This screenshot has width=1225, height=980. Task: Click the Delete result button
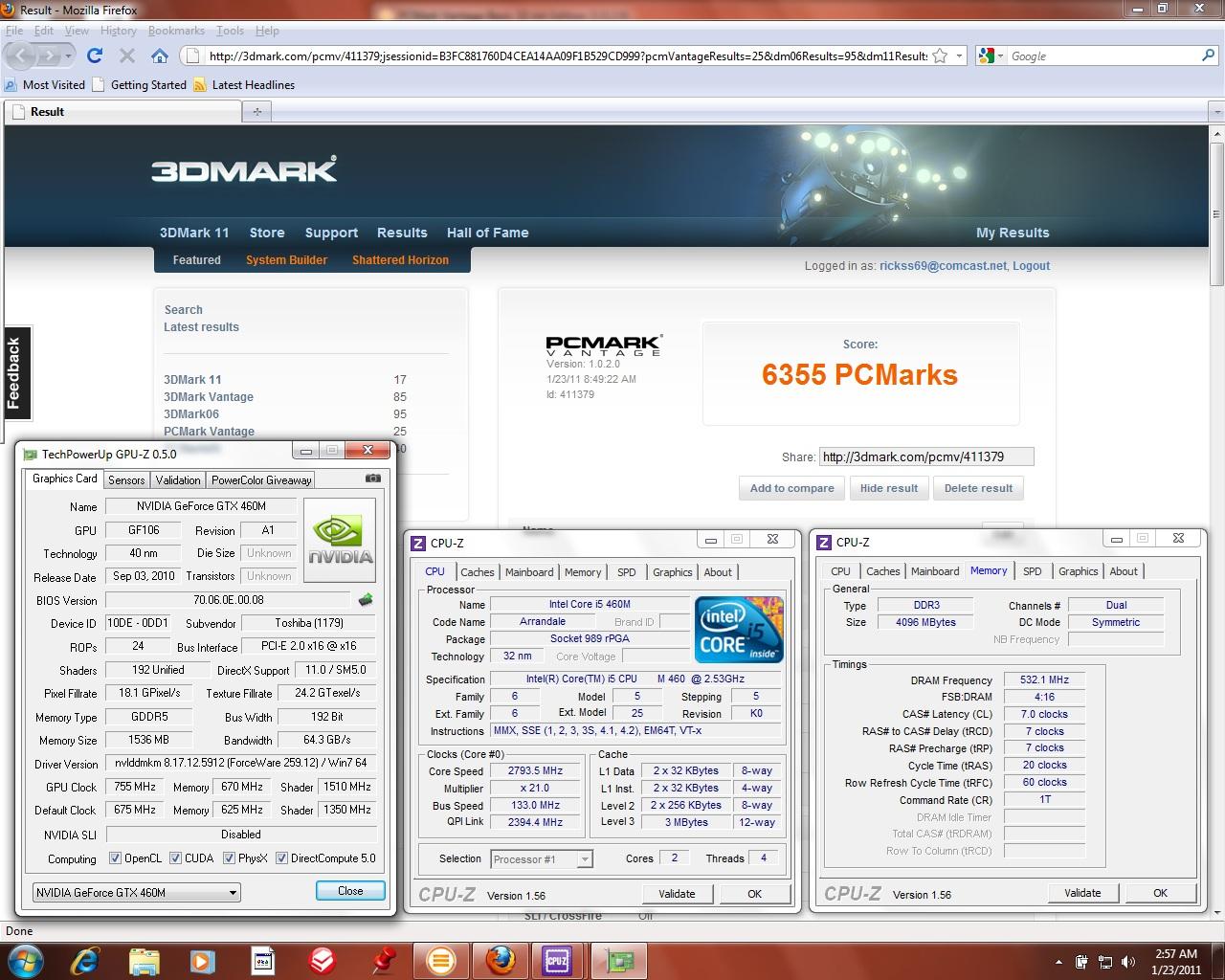[x=978, y=488]
